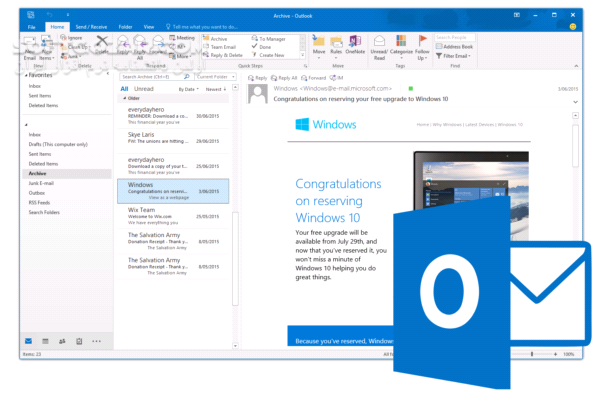Open the Filter Email dropdown
This screenshot has height=395, width=600.
(x=453, y=56)
